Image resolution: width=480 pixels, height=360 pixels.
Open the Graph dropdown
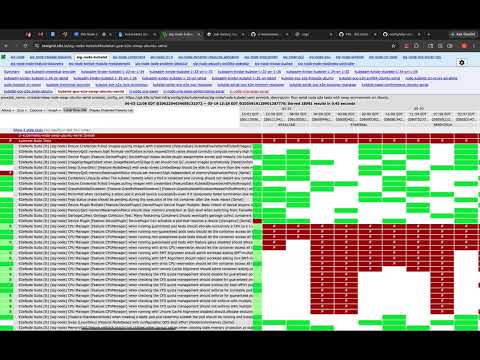[54, 110]
